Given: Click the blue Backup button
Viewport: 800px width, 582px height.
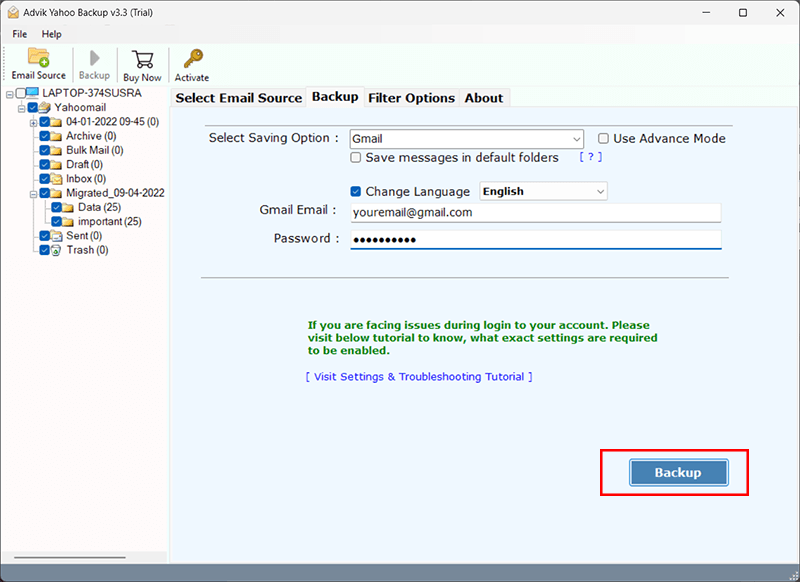Looking at the screenshot, I should (x=678, y=472).
